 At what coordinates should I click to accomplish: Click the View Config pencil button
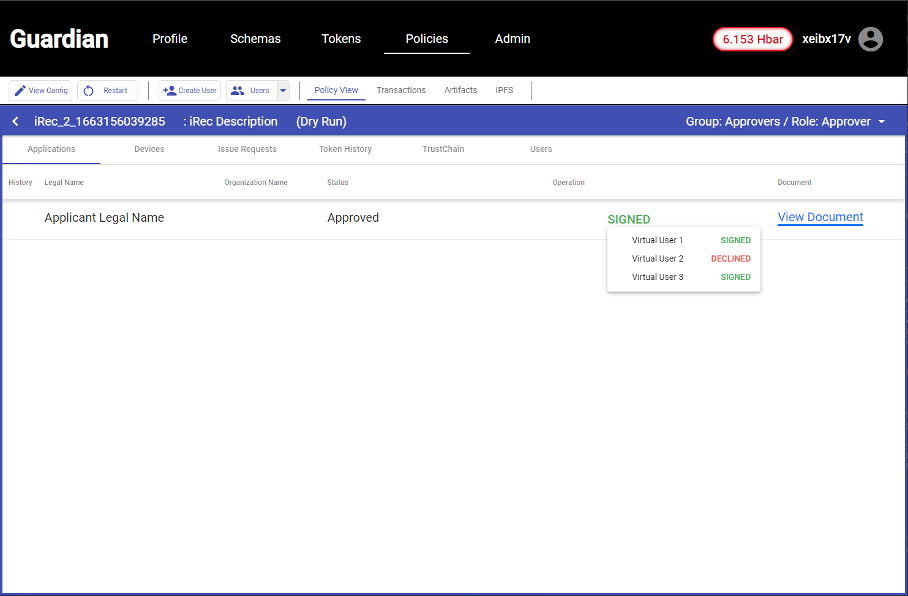pyautogui.click(x=40, y=91)
